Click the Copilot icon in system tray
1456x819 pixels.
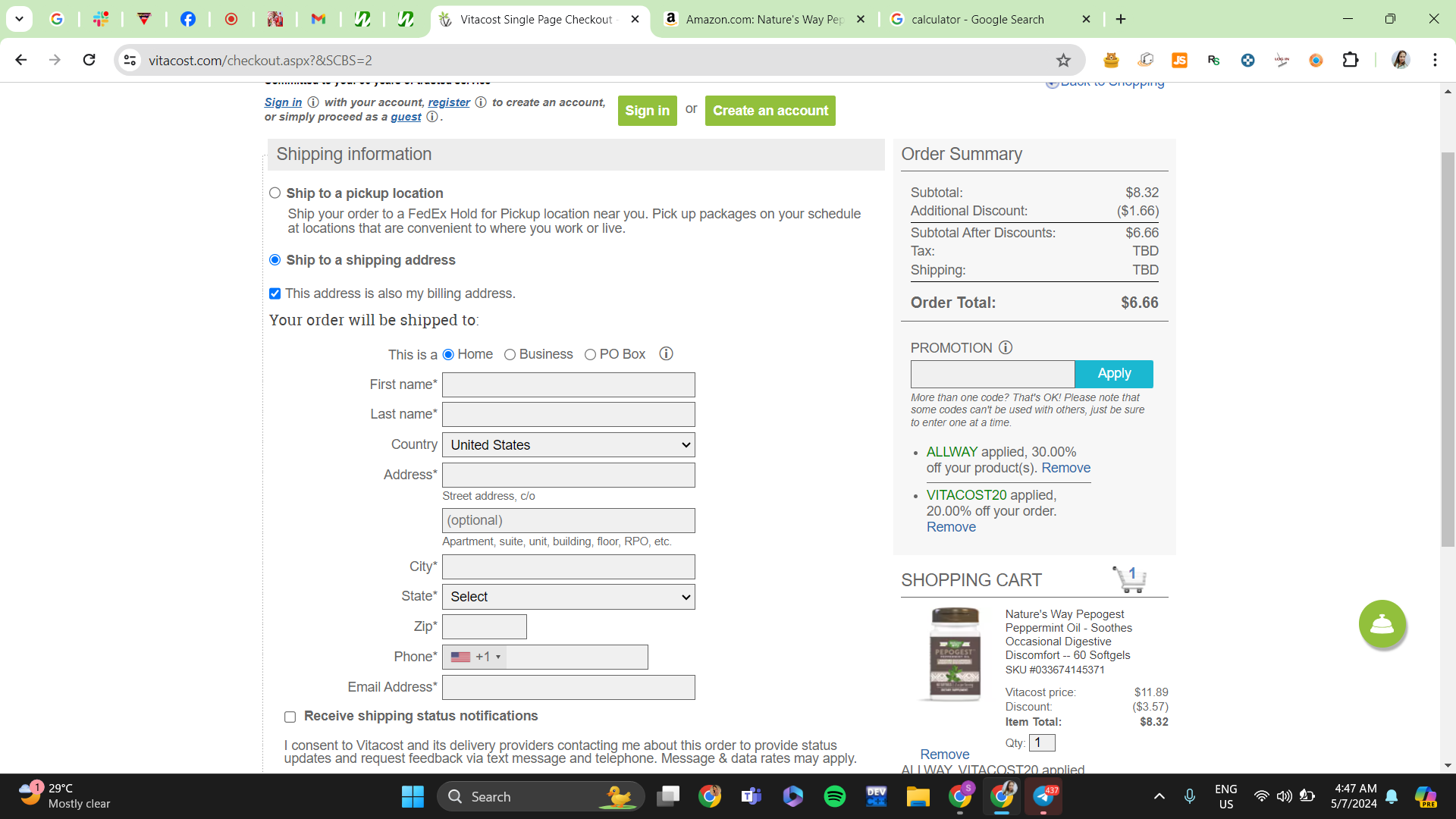[x=1426, y=796]
